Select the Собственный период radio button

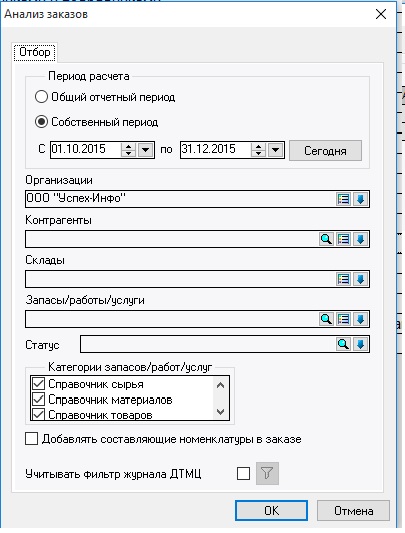coord(41,122)
